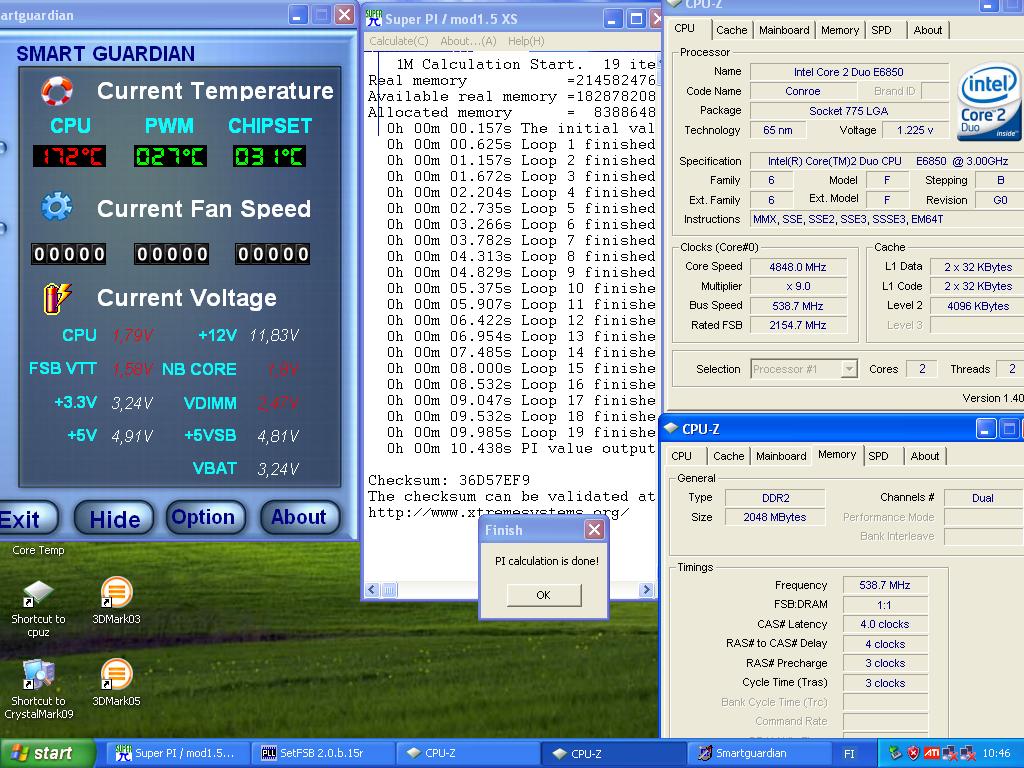This screenshot has width=1024, height=768.
Task: Close the Finish dialog
Action: pyautogui.click(x=594, y=529)
